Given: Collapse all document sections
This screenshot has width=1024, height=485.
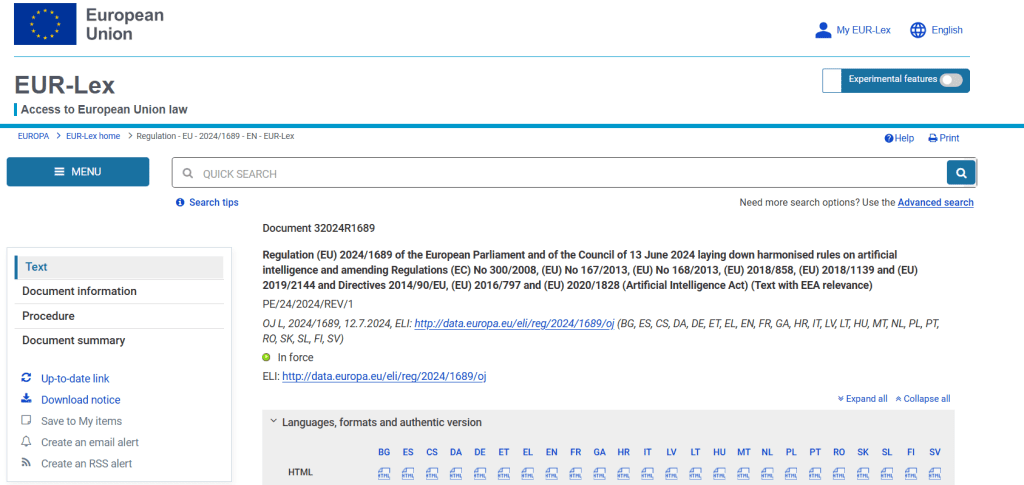Looking at the screenshot, I should [x=923, y=399].
